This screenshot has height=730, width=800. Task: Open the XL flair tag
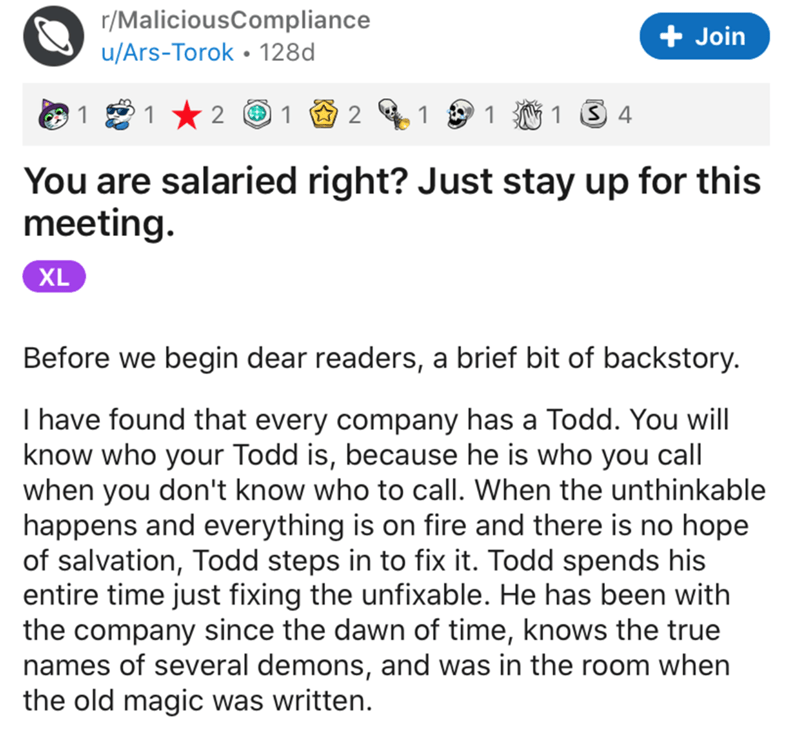point(54,275)
